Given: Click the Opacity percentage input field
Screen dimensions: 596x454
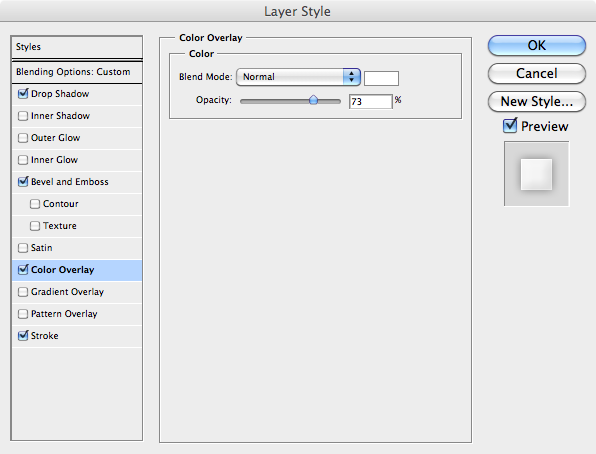Looking at the screenshot, I should (370, 102).
